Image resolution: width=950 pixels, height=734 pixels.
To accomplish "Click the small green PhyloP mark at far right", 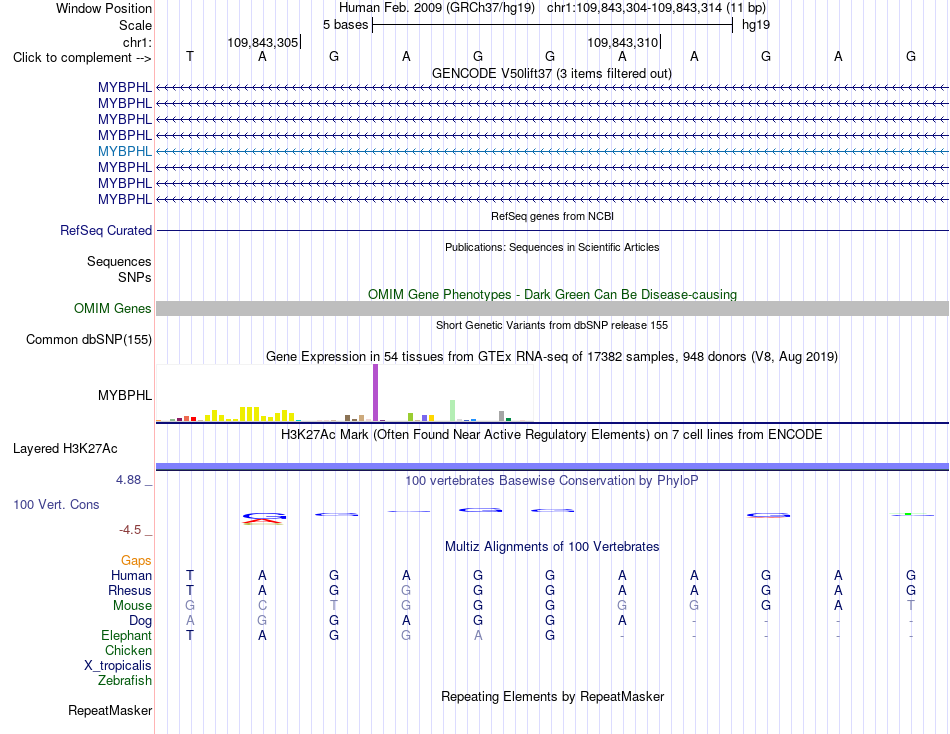I will coord(908,514).
